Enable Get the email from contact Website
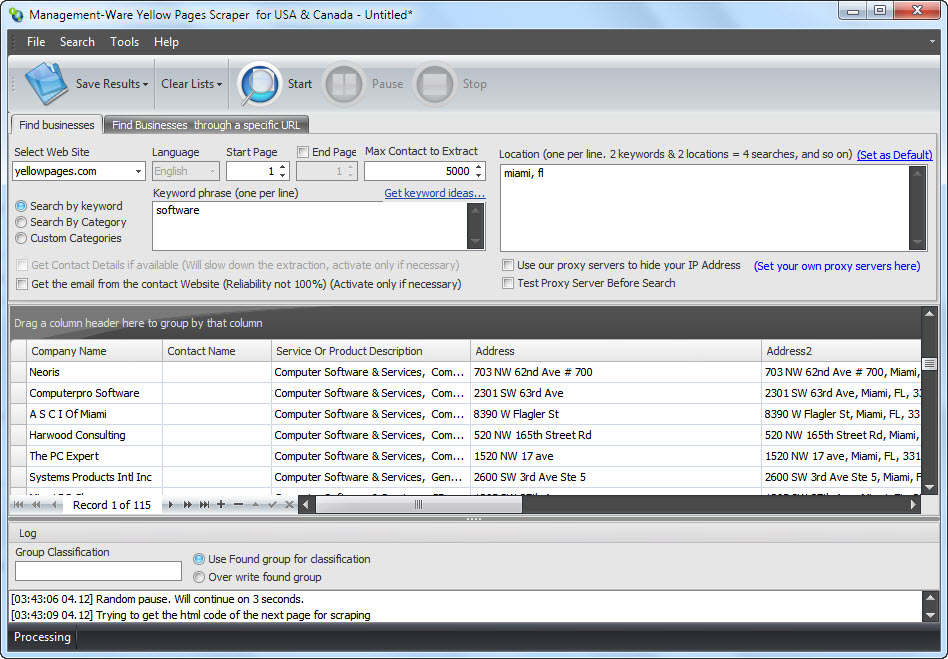 coord(22,284)
